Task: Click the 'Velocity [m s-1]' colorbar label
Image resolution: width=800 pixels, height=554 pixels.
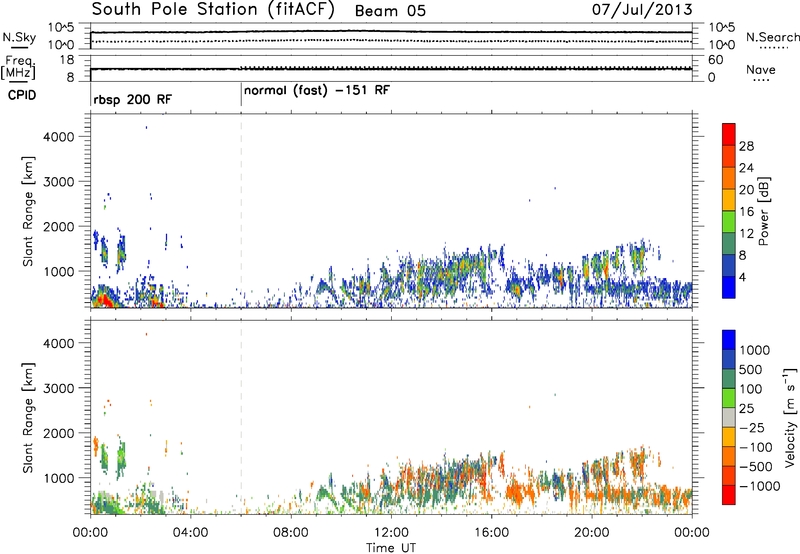Action: (790, 417)
